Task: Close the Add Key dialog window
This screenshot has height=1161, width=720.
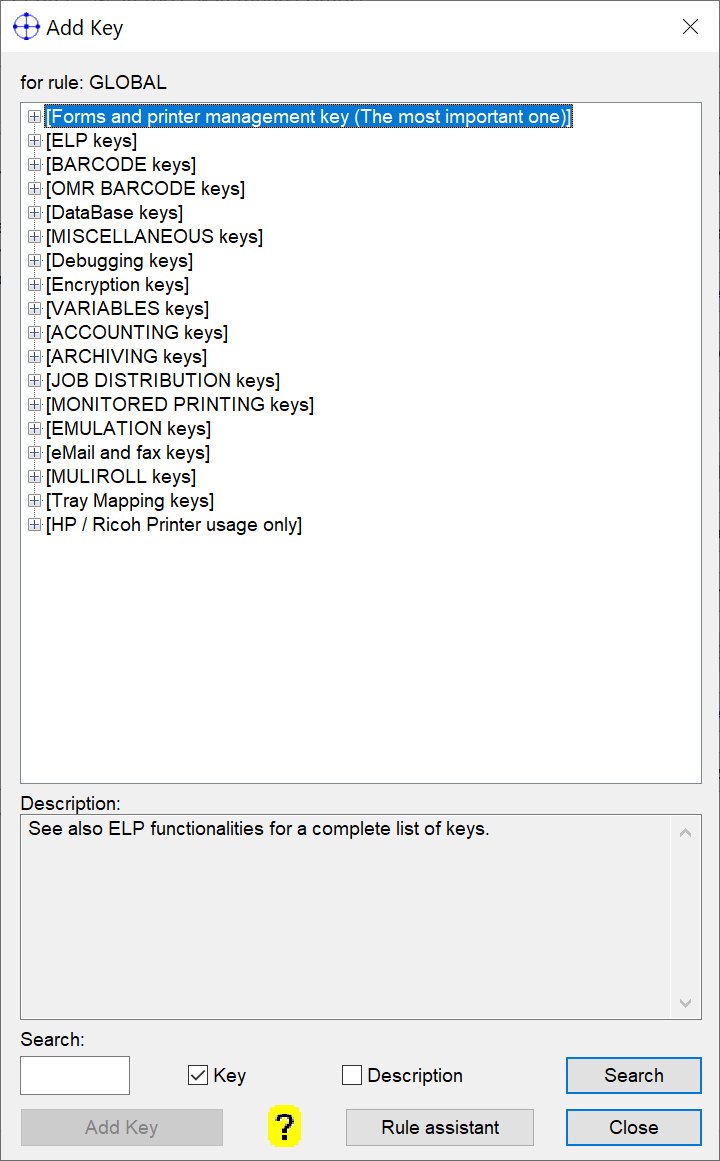Action: [x=633, y=1127]
